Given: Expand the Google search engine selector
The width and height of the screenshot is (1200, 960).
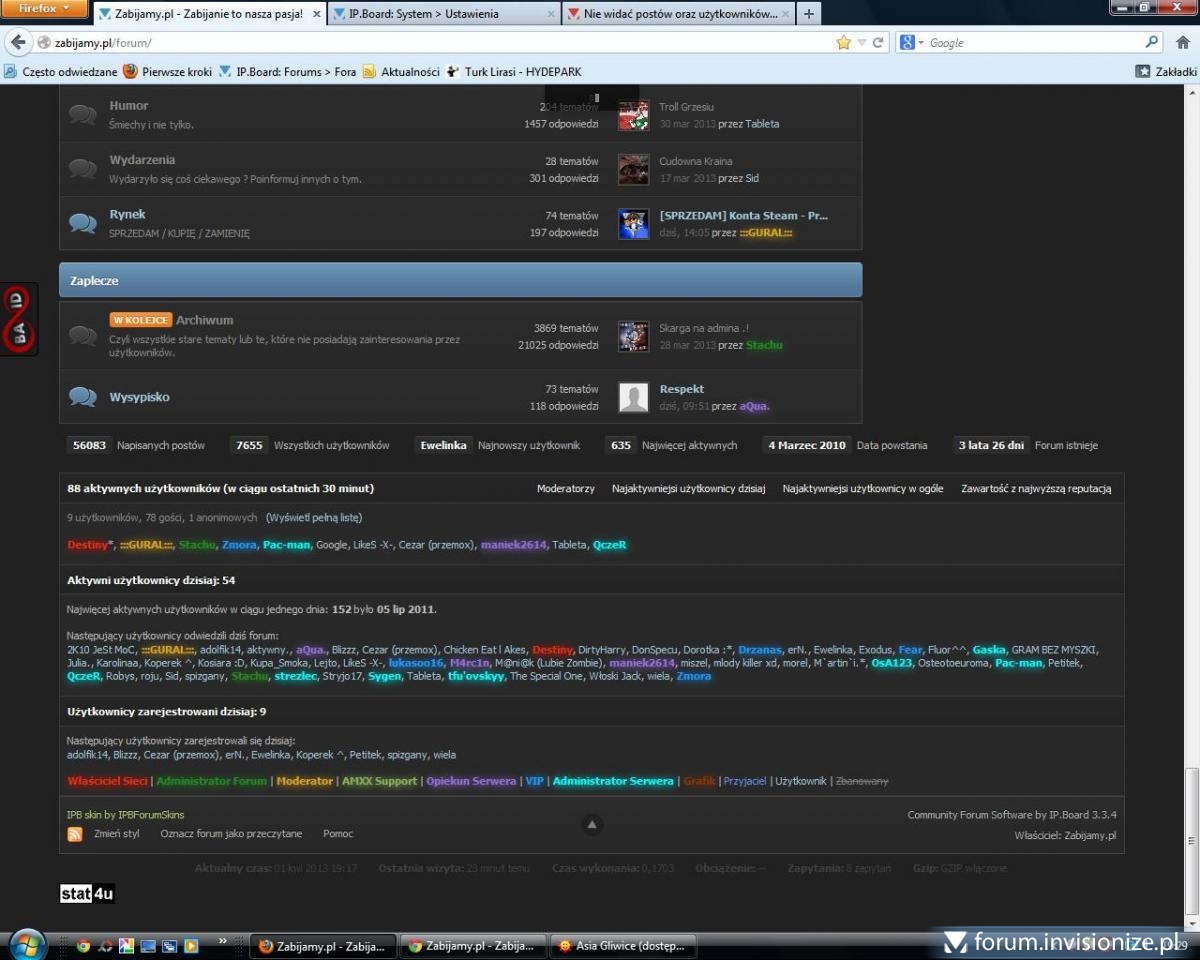Looking at the screenshot, I should pos(911,43).
